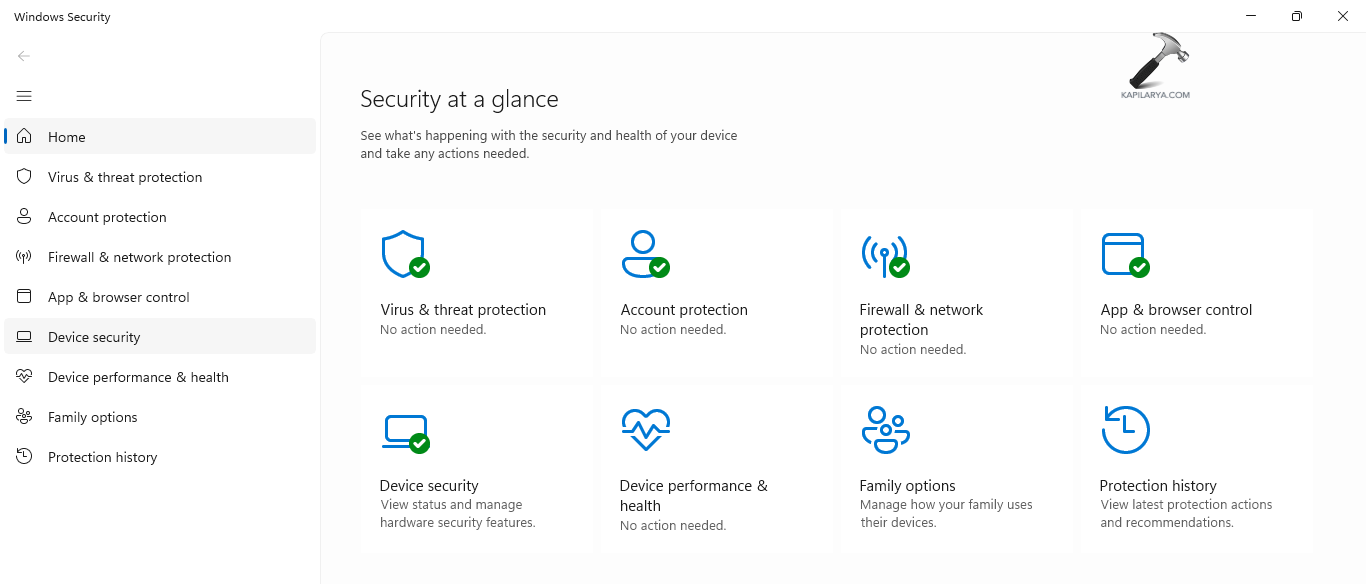The image size is (1366, 584).
Task: Click the back arrow navigation button
Action: [x=24, y=56]
